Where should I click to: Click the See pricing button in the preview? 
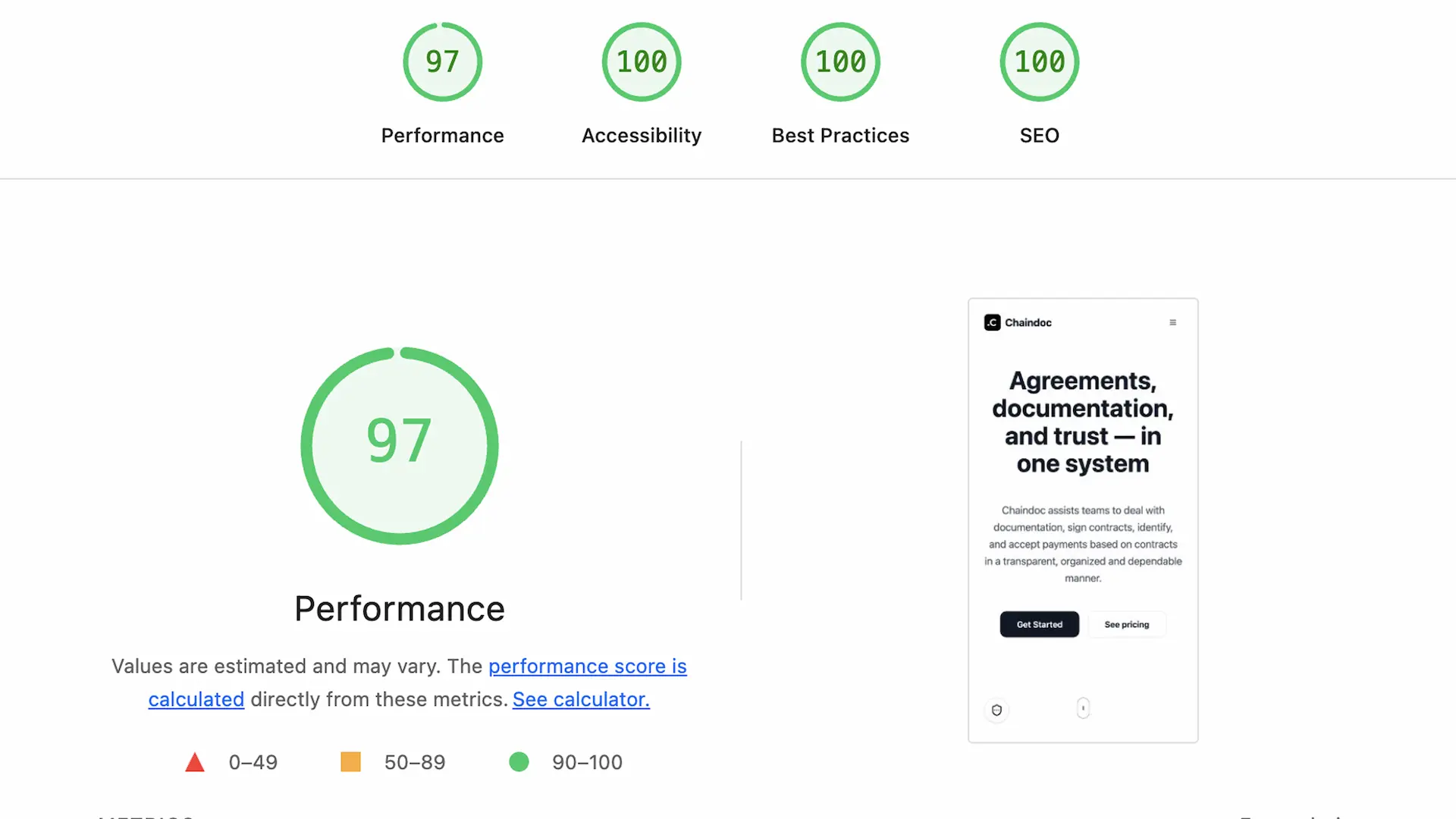(1127, 624)
